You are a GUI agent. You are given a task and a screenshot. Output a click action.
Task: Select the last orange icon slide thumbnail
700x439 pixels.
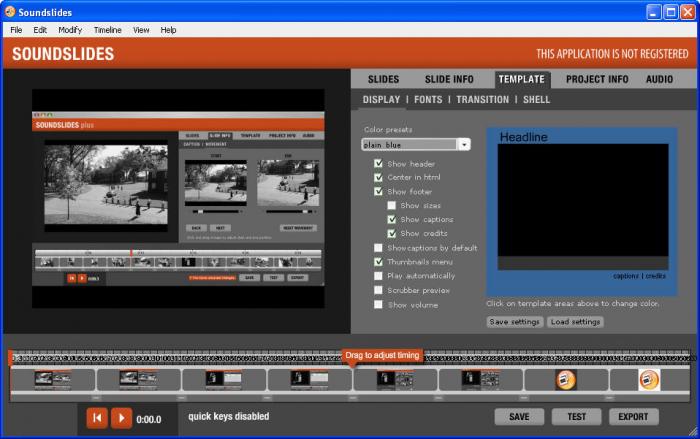coord(650,380)
